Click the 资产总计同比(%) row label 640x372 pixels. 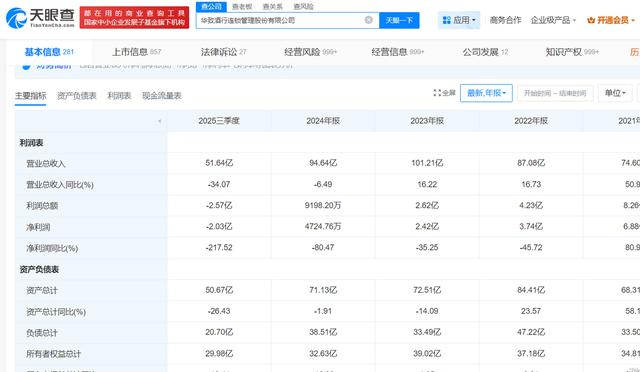pos(56,312)
